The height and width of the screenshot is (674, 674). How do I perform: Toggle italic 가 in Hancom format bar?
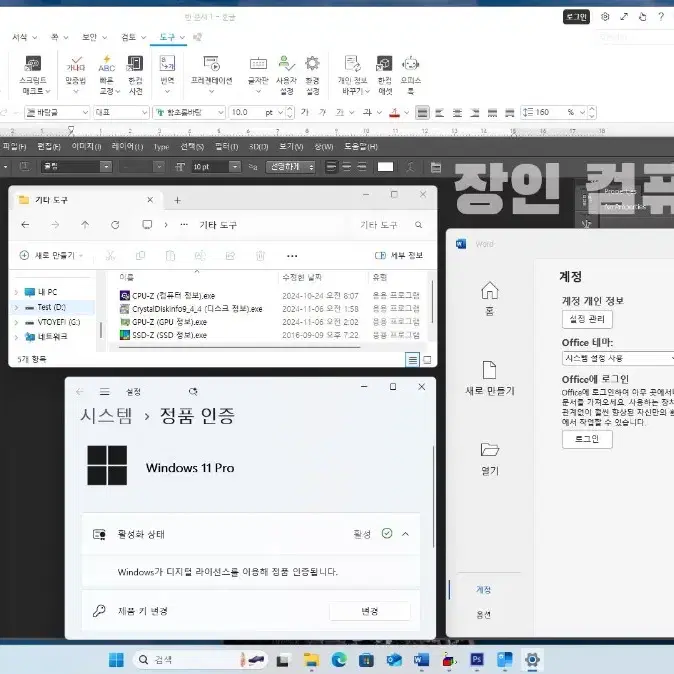point(322,113)
